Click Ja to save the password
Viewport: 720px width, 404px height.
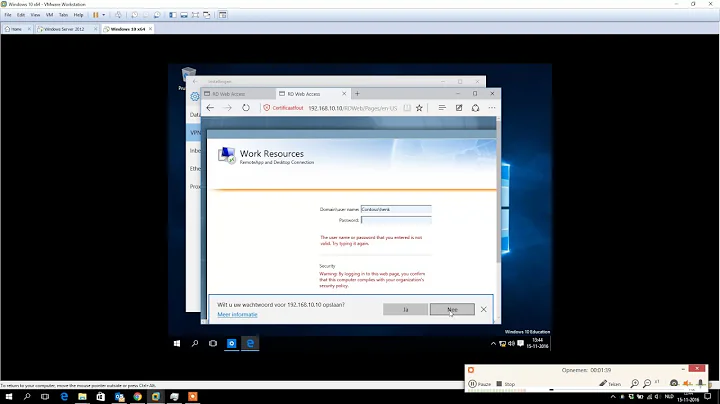point(405,309)
